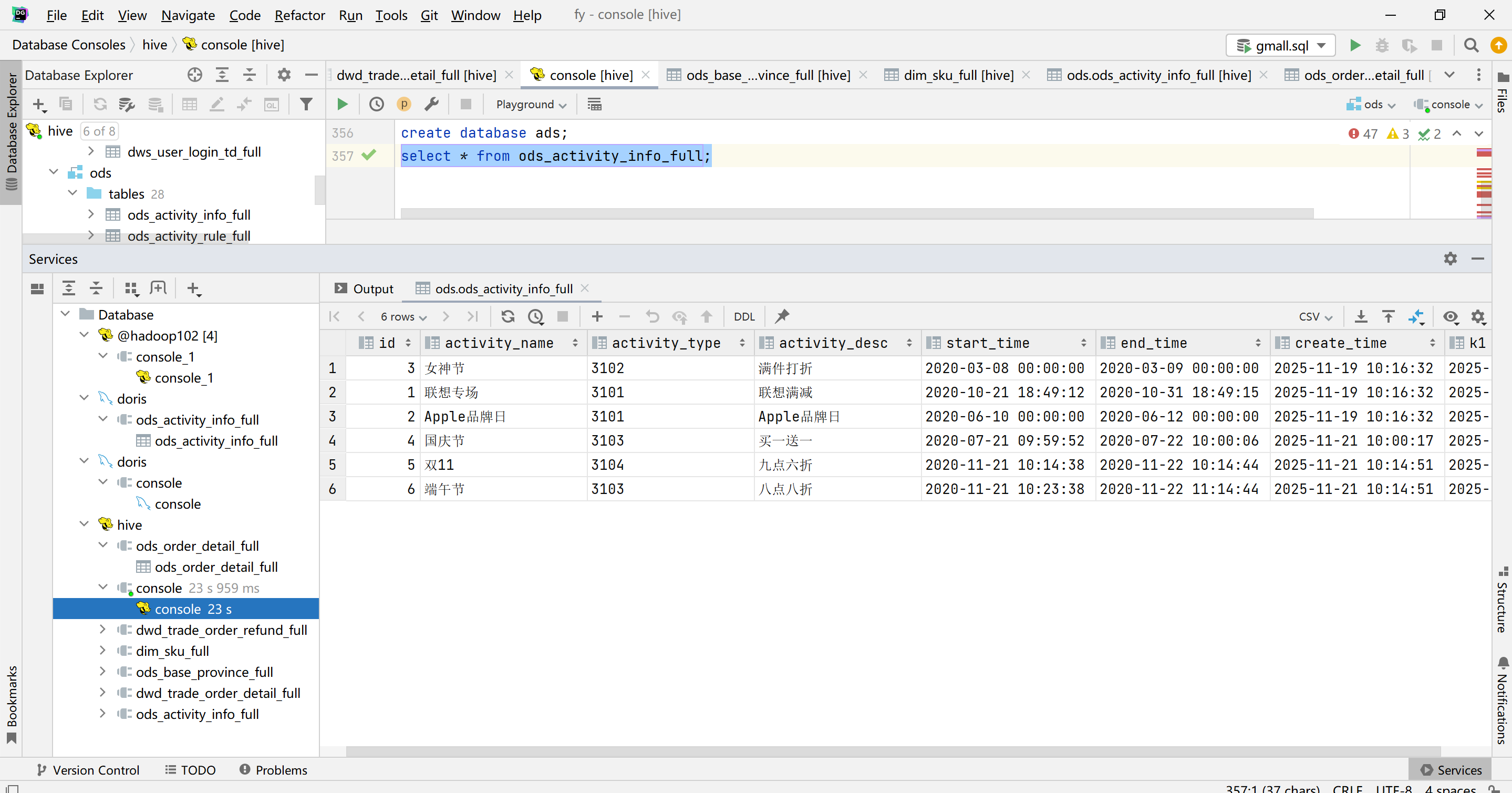1512x793 pixels.
Task: Add a row with the plus icon
Action: pos(597,317)
